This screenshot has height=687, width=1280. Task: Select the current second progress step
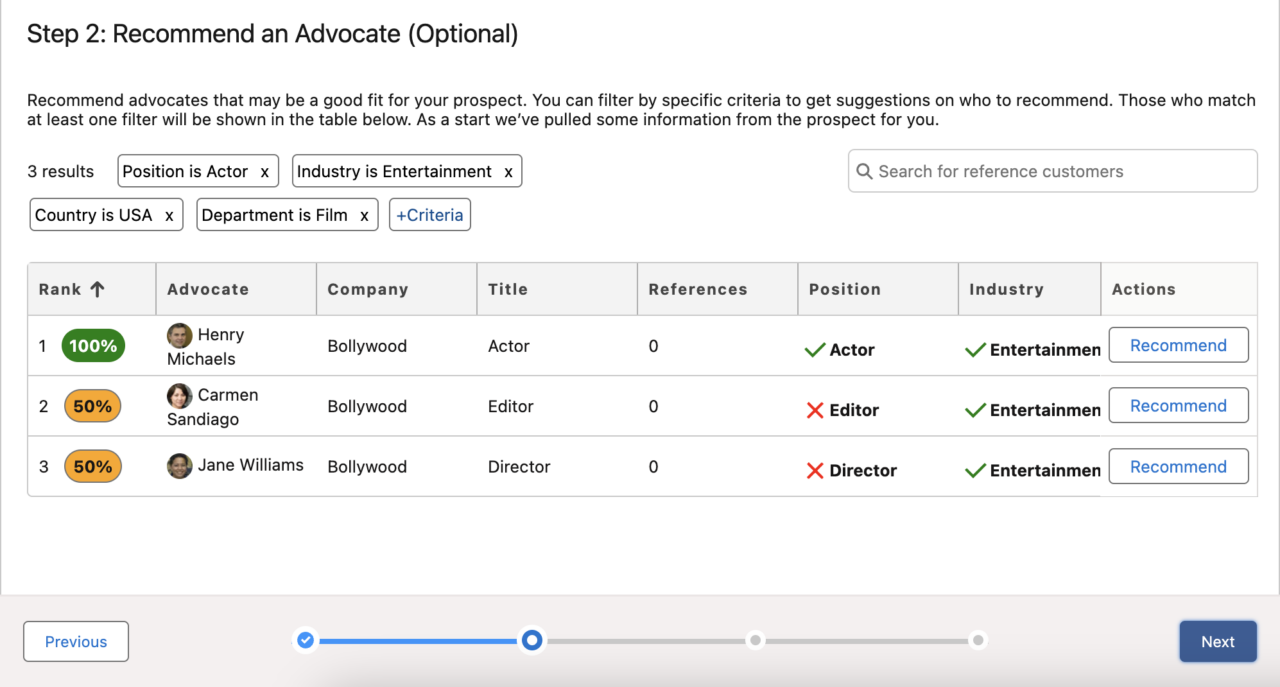(x=532, y=640)
